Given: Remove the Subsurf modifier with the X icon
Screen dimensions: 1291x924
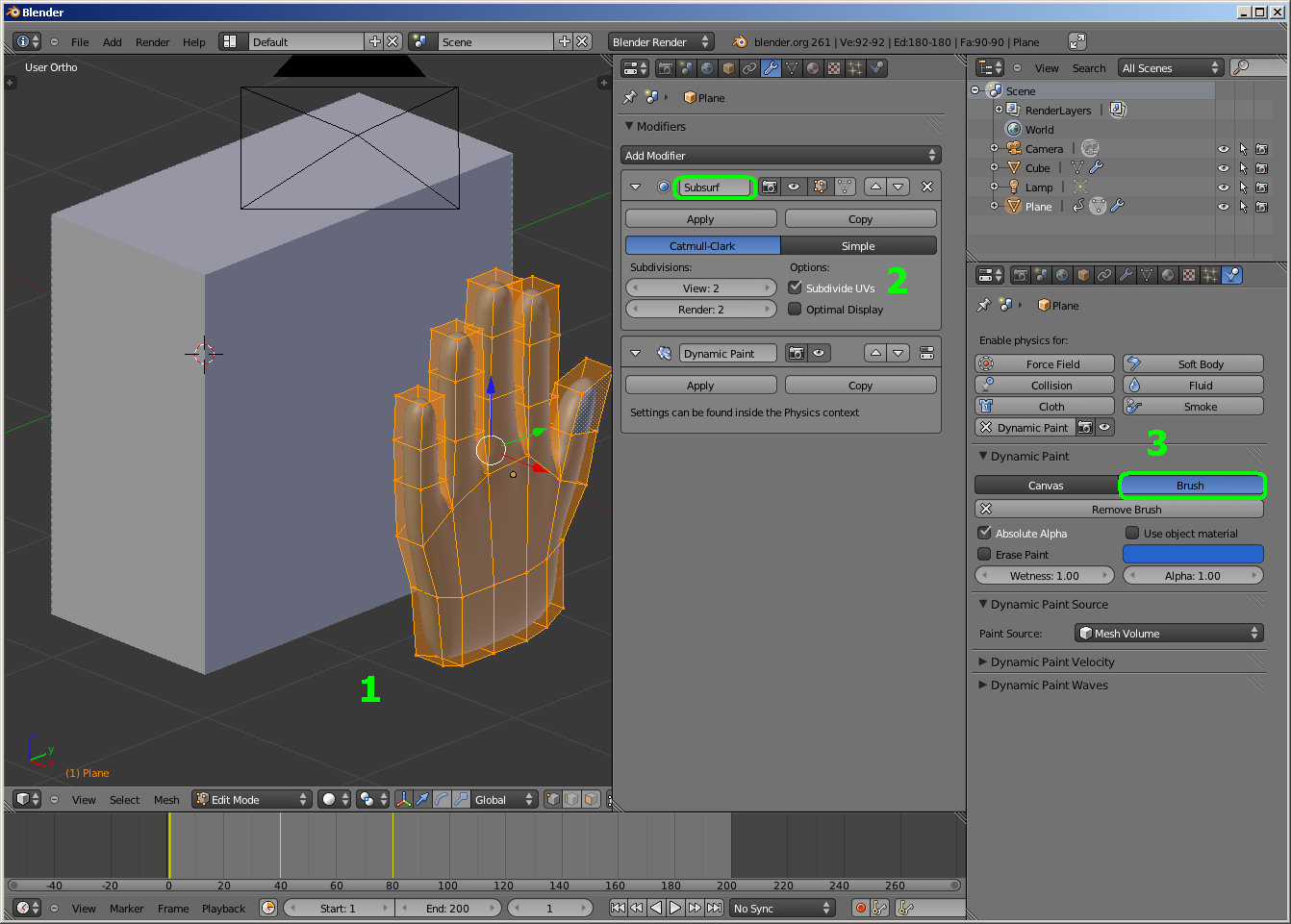Looking at the screenshot, I should 926,187.
